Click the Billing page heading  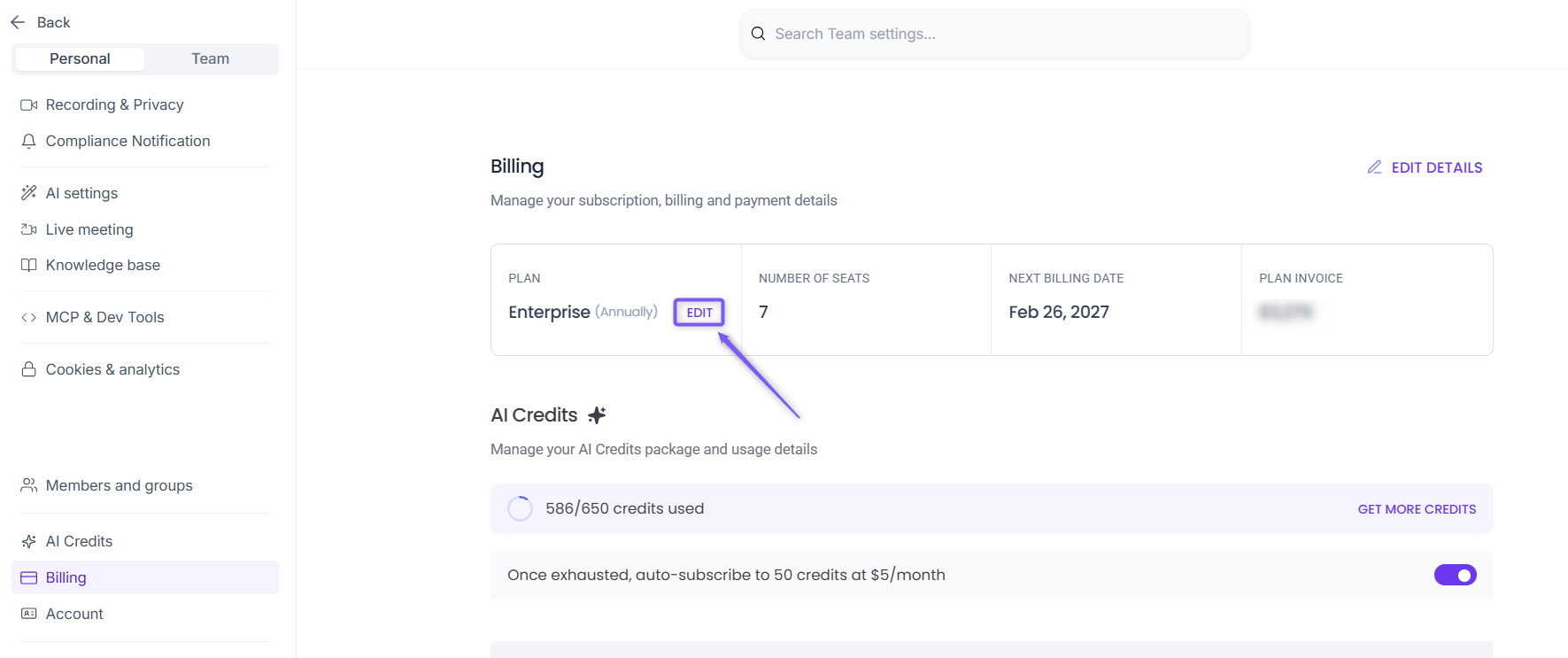click(x=517, y=166)
